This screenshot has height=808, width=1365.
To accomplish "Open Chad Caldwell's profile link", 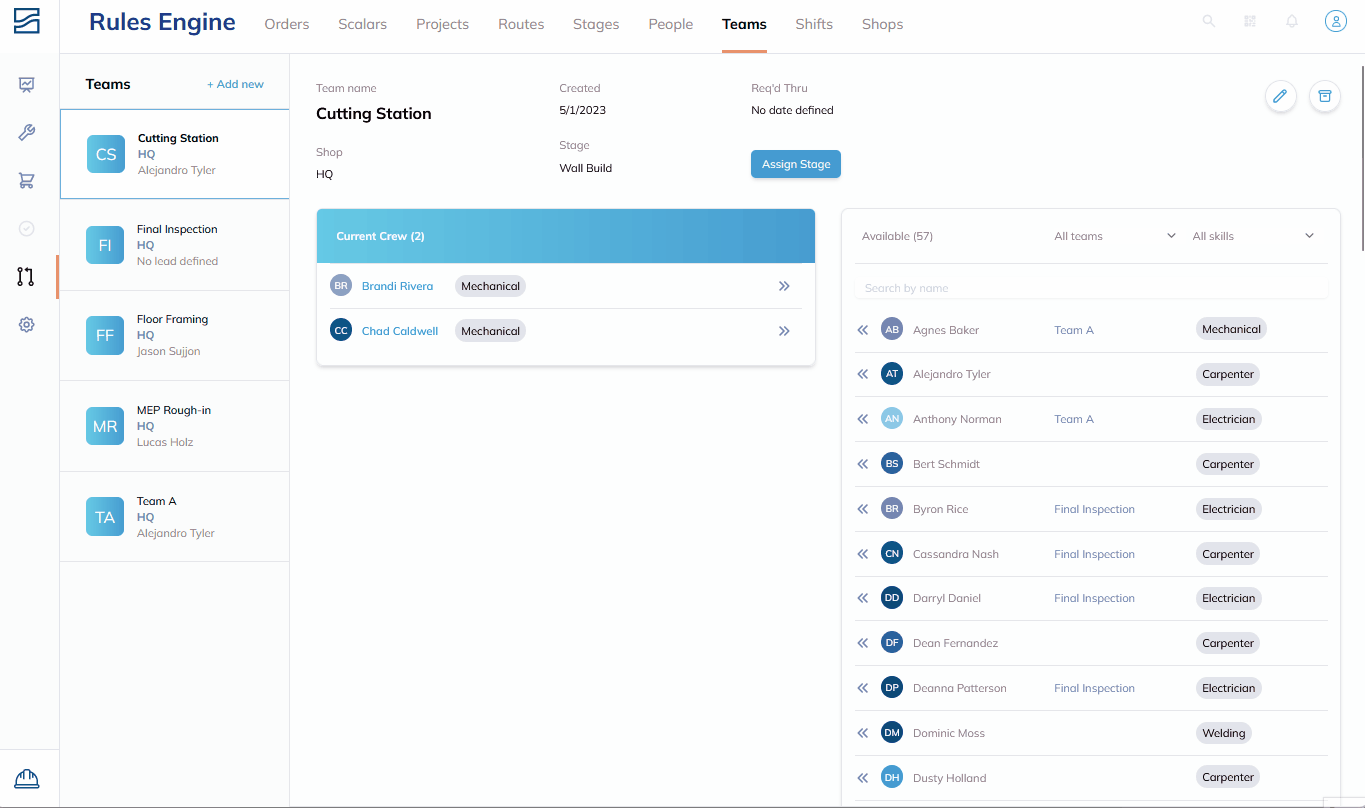I will pyautogui.click(x=400, y=331).
